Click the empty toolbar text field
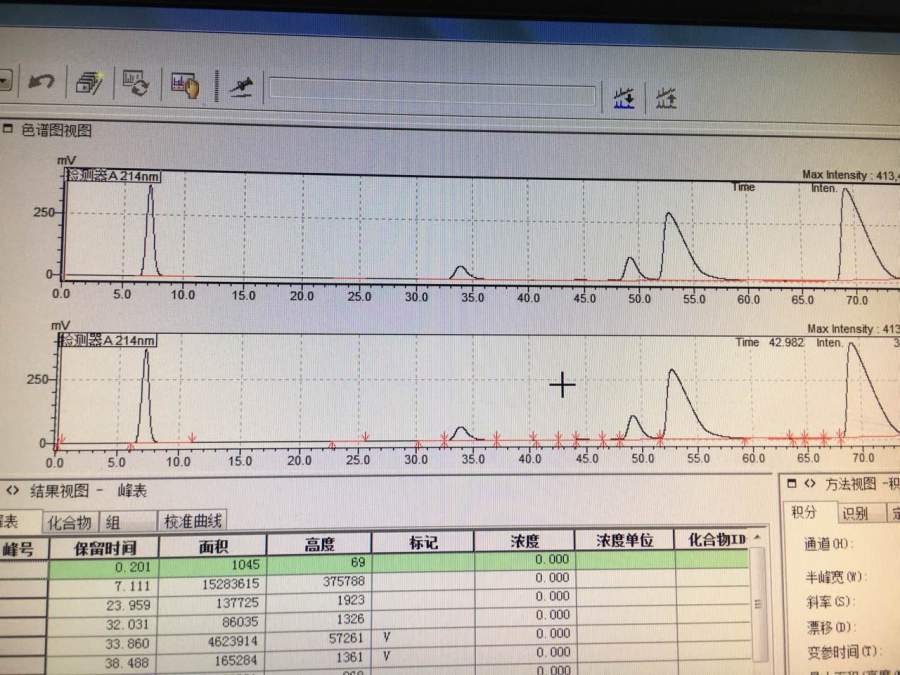This screenshot has width=900, height=675. pyautogui.click(x=432, y=93)
